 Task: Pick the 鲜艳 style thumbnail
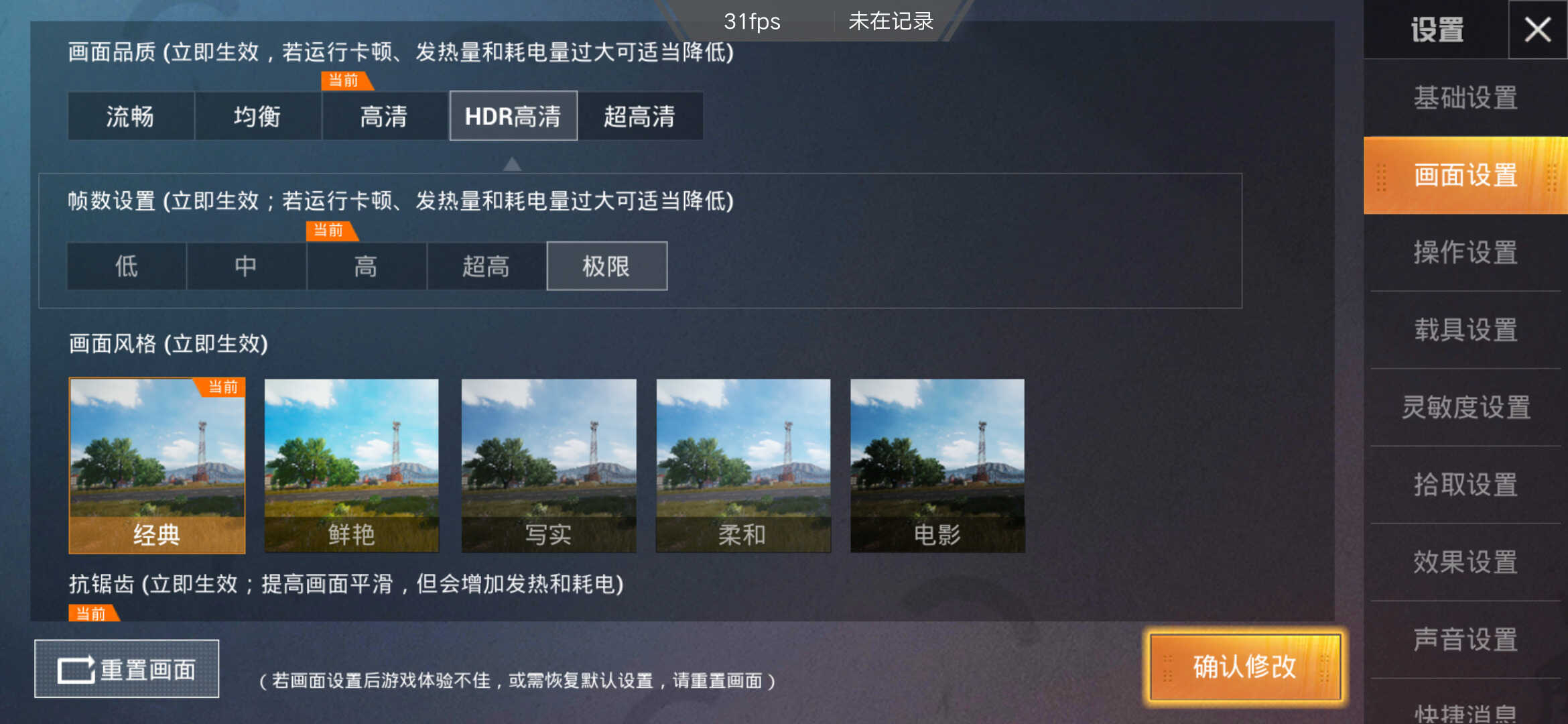(x=352, y=466)
